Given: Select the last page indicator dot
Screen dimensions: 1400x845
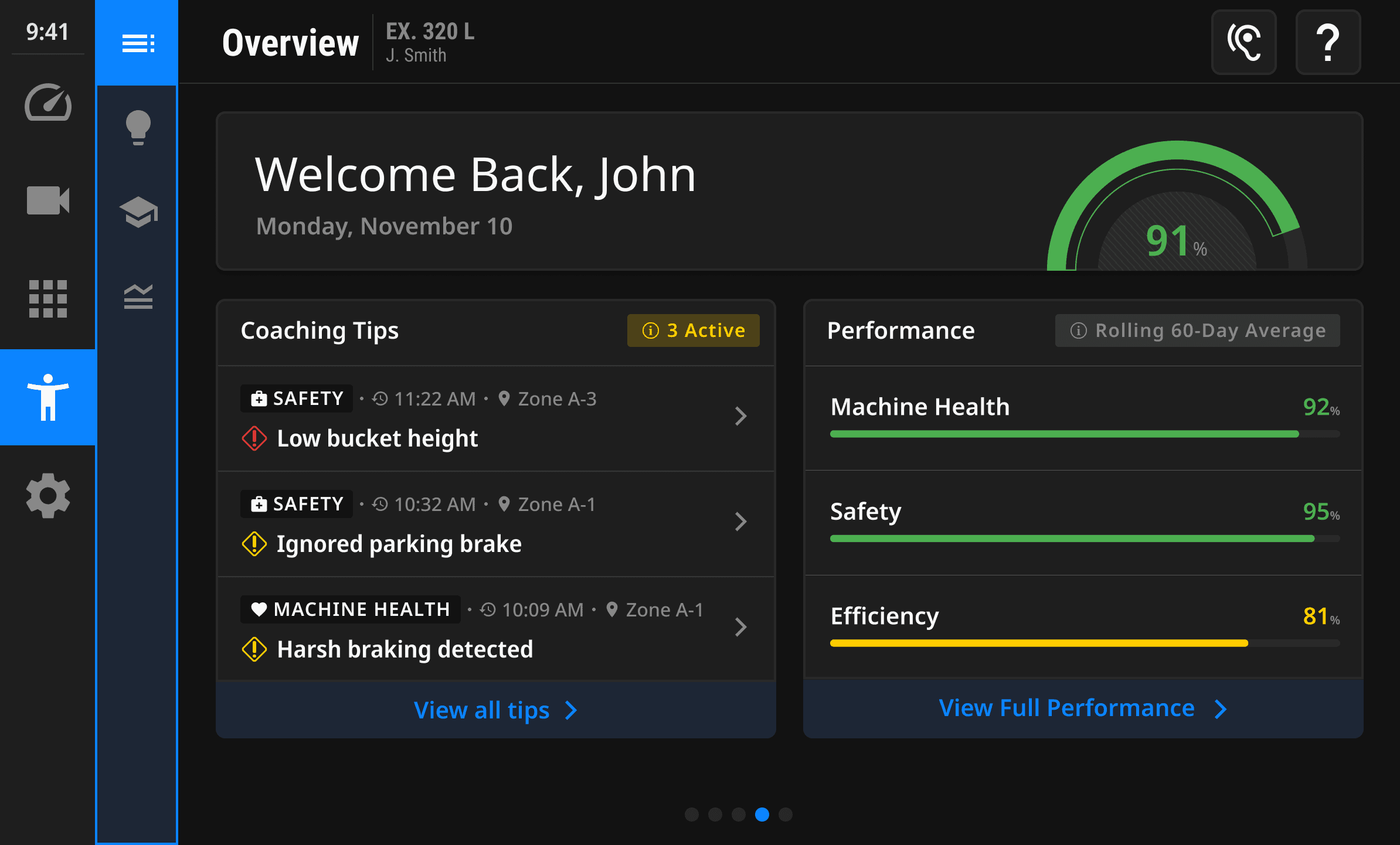Looking at the screenshot, I should coord(786,815).
